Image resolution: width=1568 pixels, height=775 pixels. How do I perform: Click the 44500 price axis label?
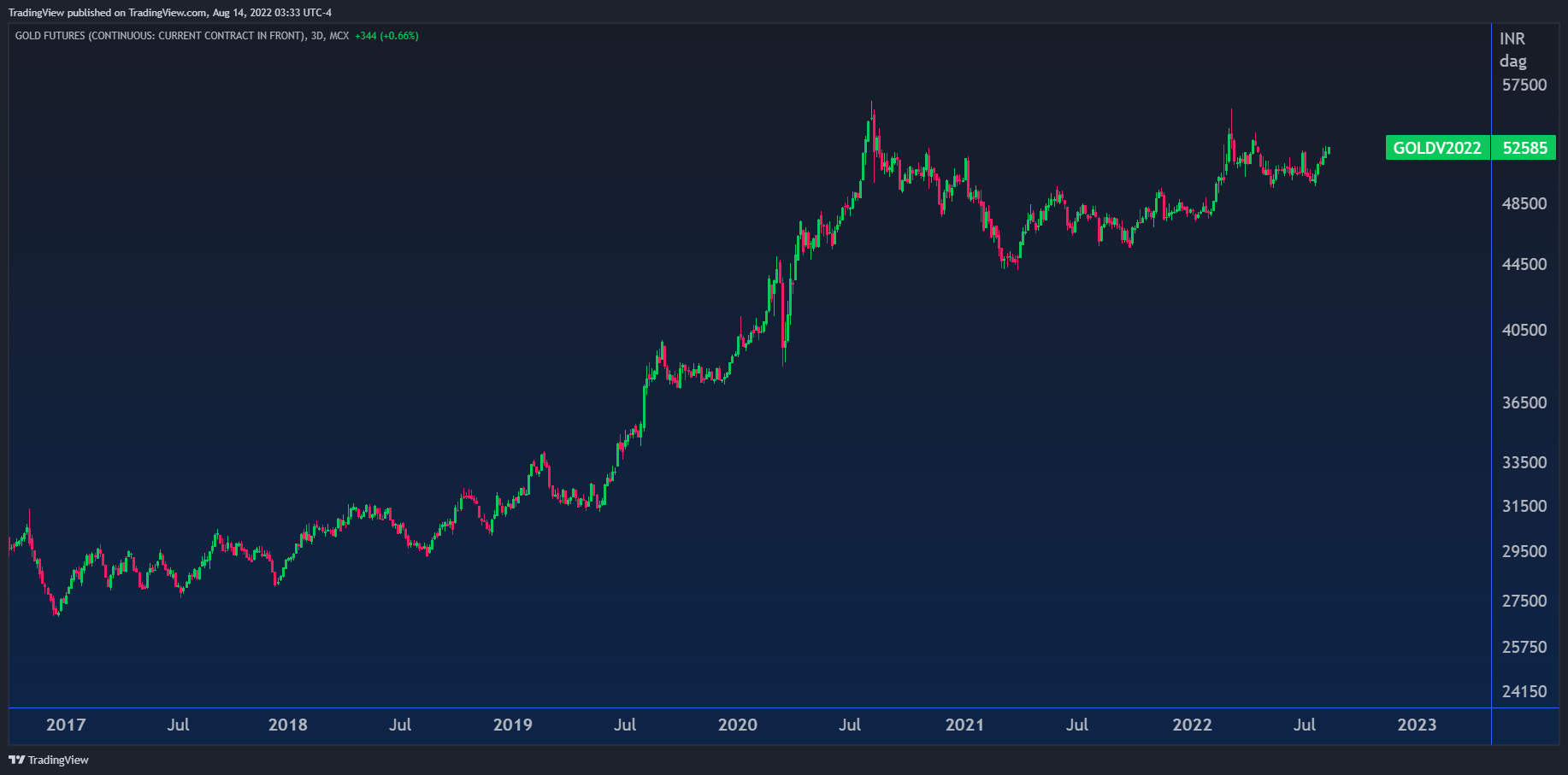coord(1524,264)
